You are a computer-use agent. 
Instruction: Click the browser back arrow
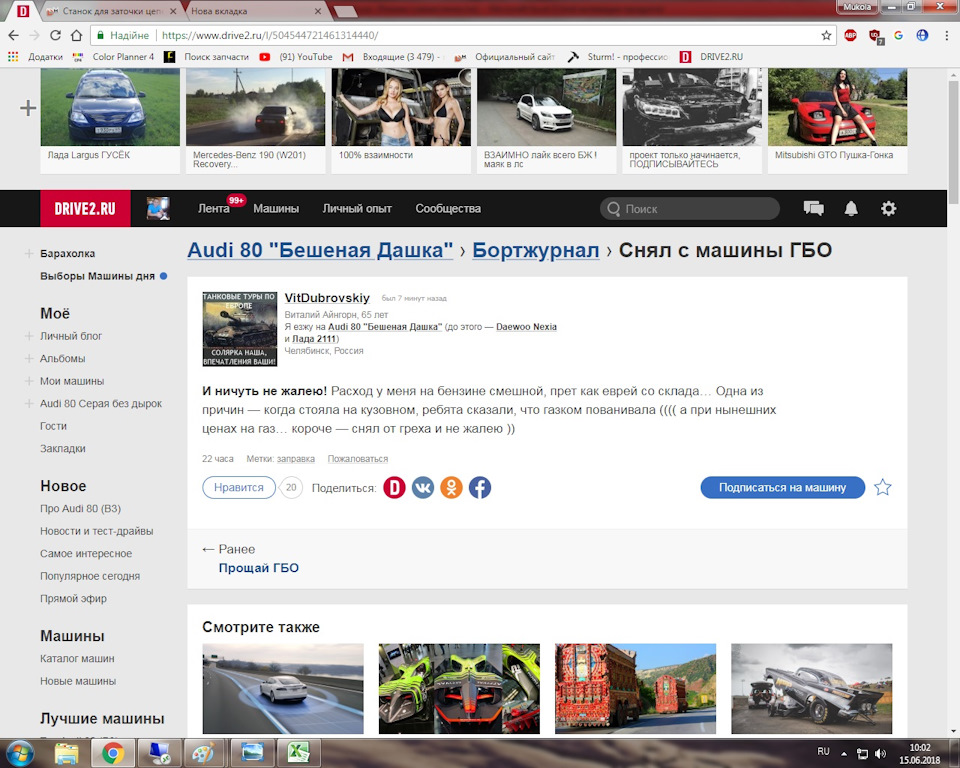[x=13, y=36]
